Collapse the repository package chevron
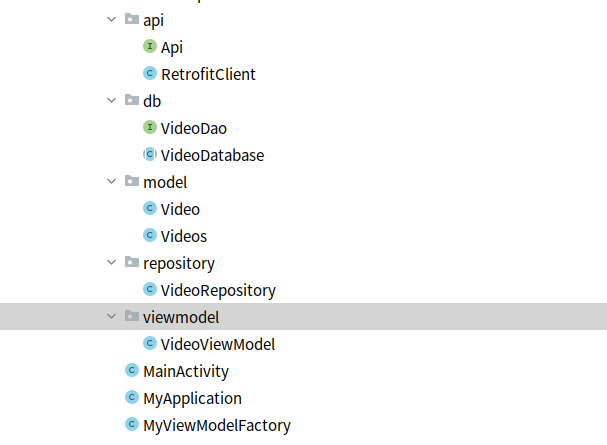Viewport: 607px width, 445px height. tap(112, 263)
